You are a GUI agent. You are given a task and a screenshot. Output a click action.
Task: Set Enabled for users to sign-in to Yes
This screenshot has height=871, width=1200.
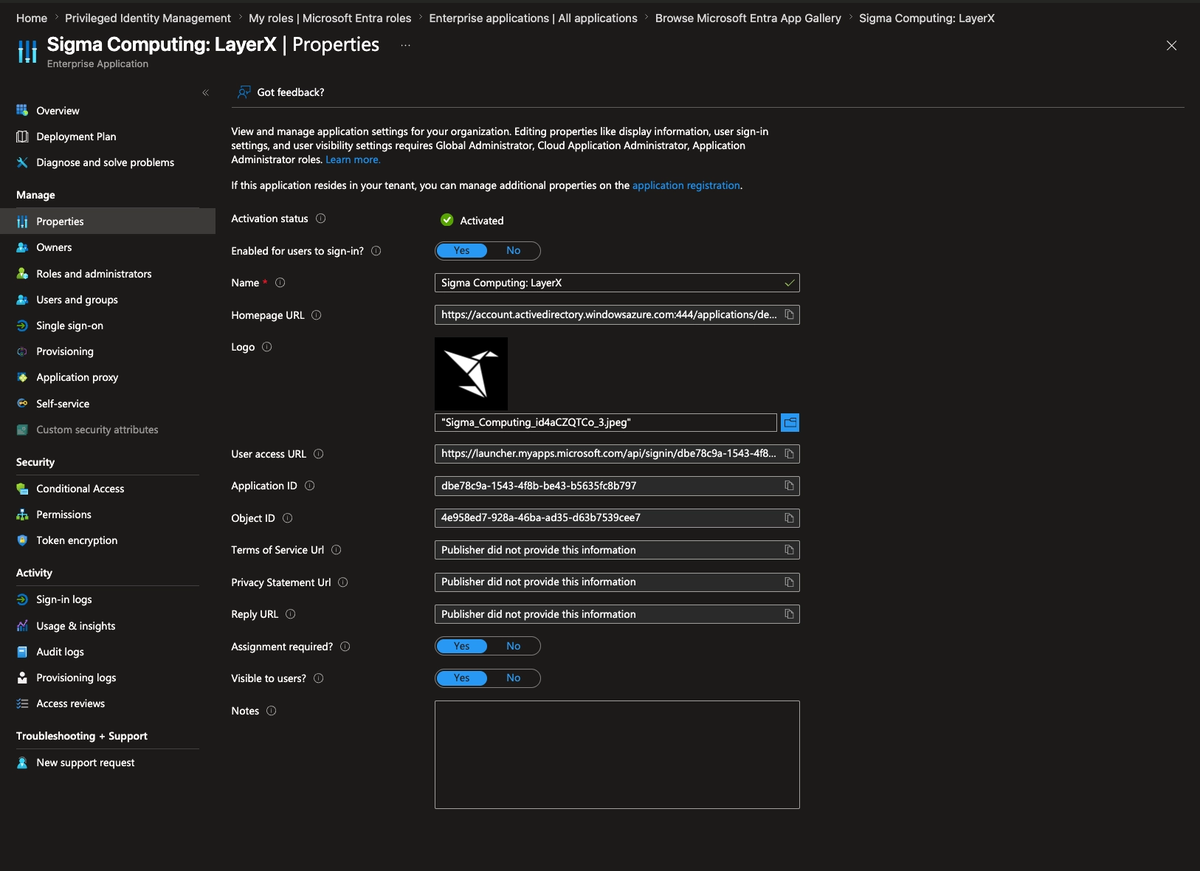[x=462, y=251]
